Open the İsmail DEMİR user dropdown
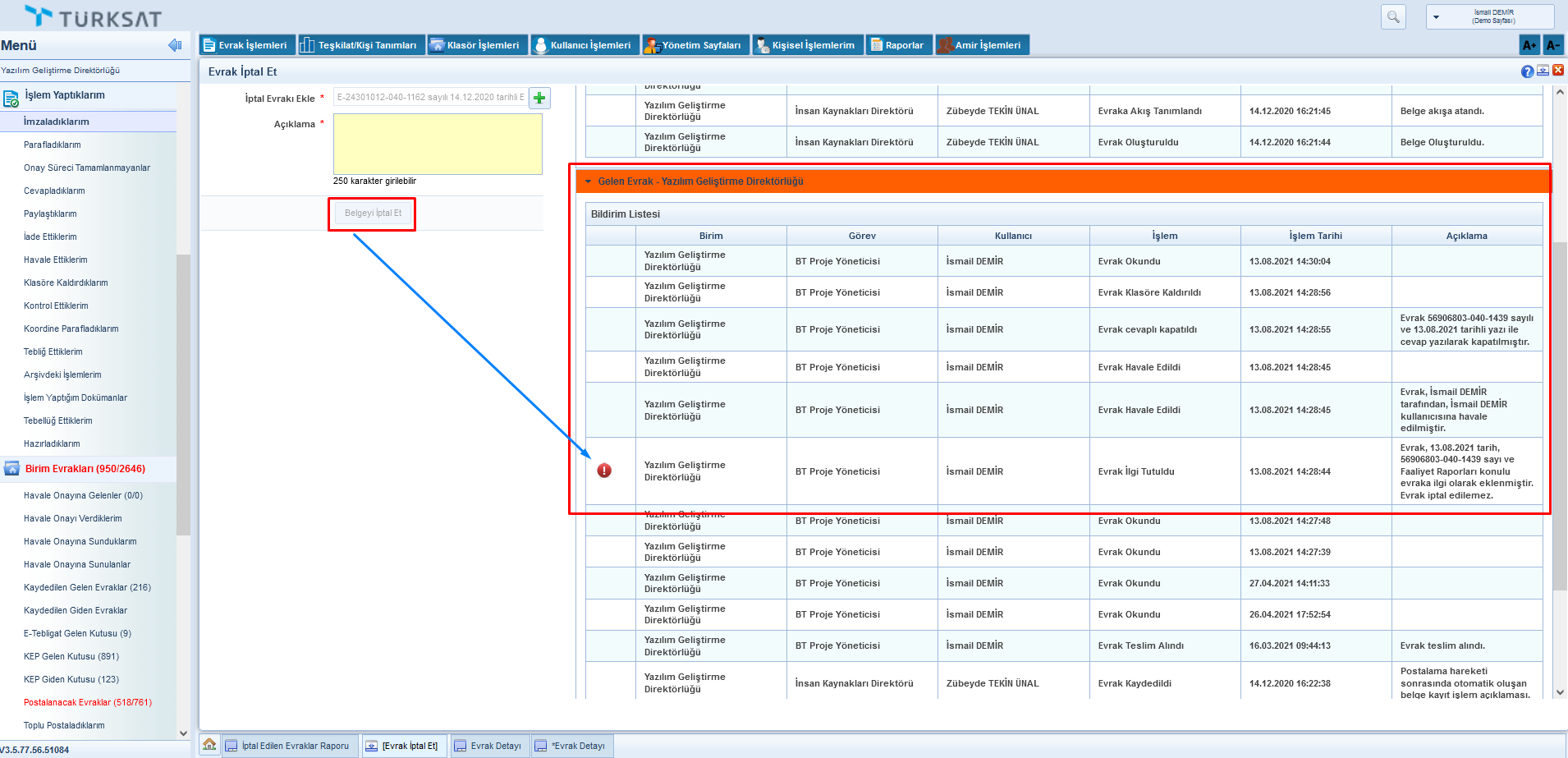1568x758 pixels. pyautogui.click(x=1437, y=17)
